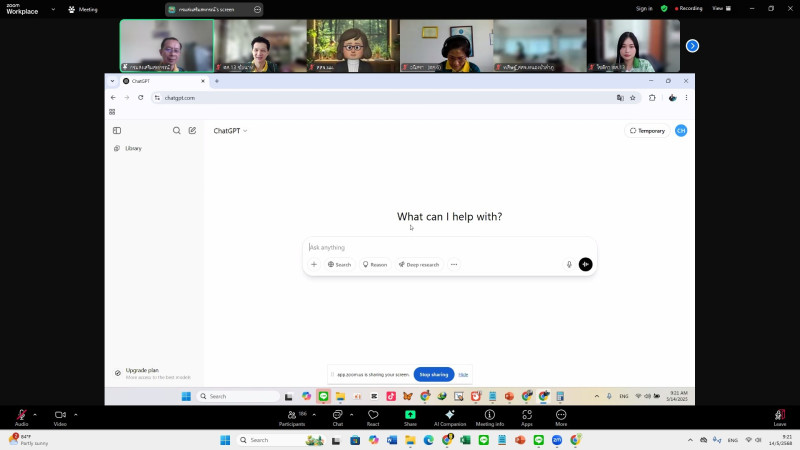The width and height of the screenshot is (800, 450).
Task: Switch to the ChatGPT browser tab
Action: (x=163, y=81)
